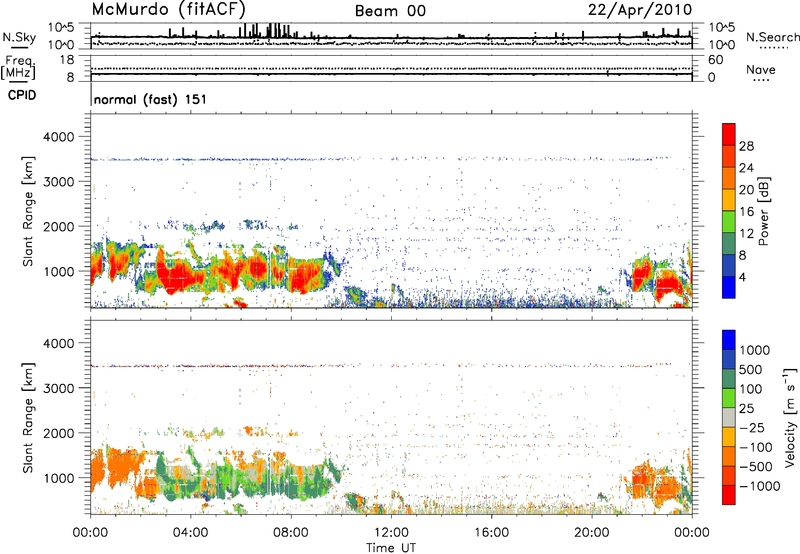800x554 pixels.
Task: Click the 'normal (fast) 151' mode text
Action: coord(151,99)
